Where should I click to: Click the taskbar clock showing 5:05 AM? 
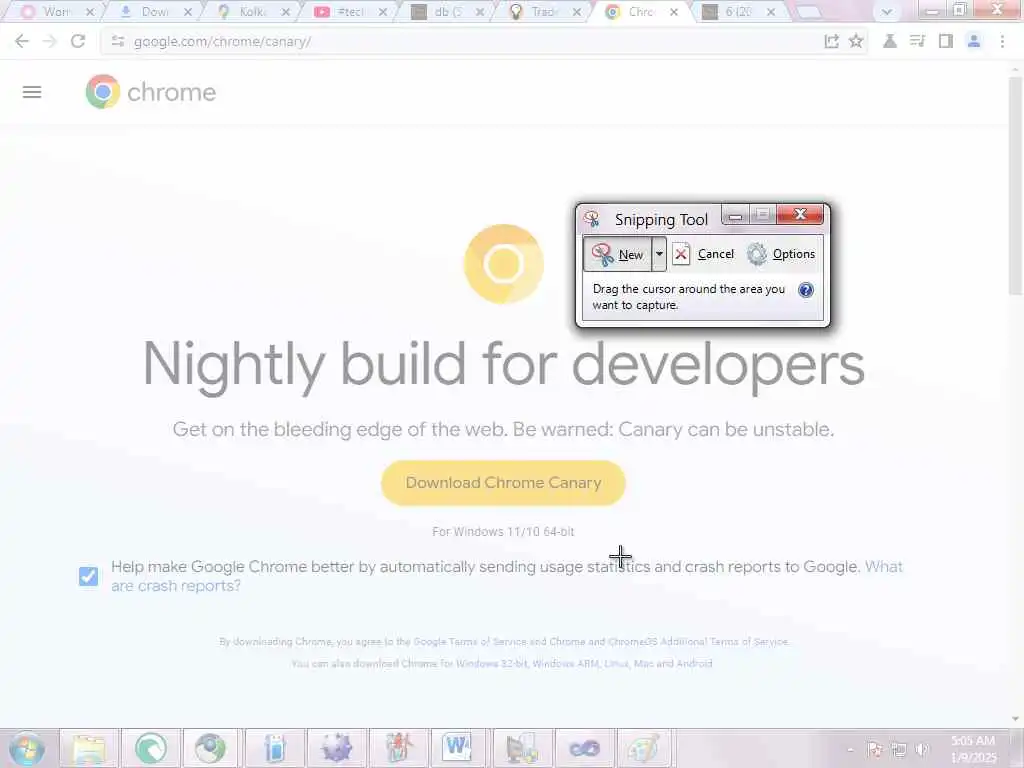pyautogui.click(x=973, y=749)
